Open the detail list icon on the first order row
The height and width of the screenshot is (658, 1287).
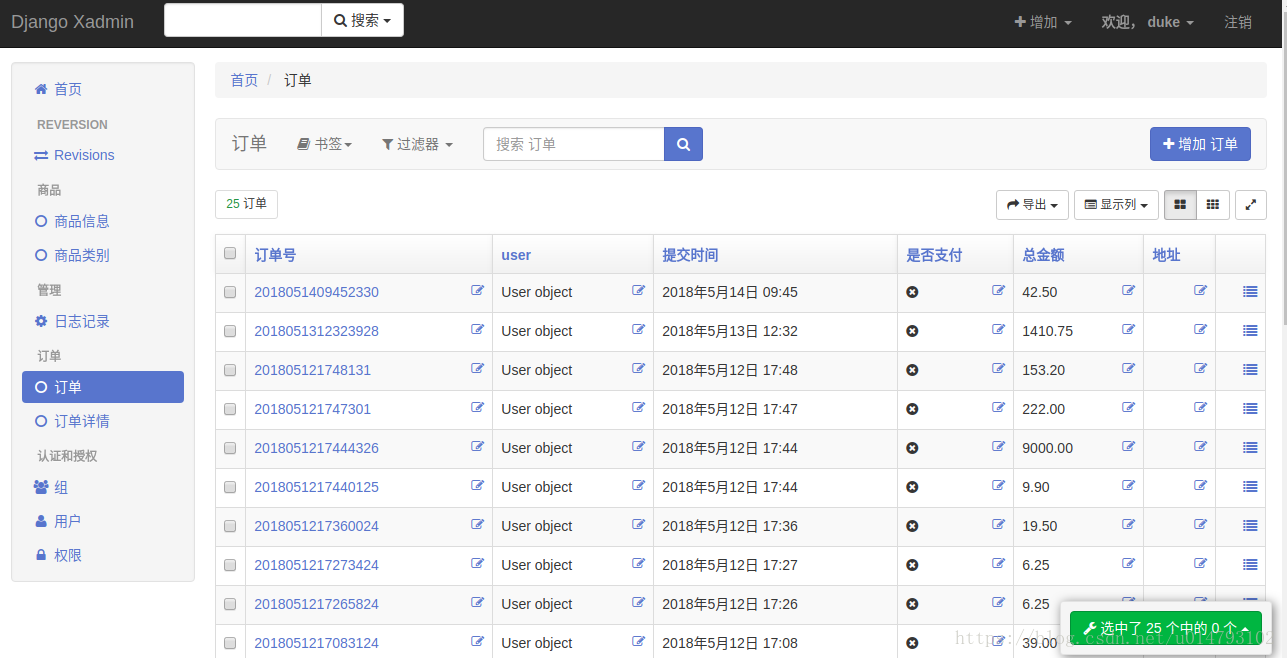pyautogui.click(x=1249, y=291)
